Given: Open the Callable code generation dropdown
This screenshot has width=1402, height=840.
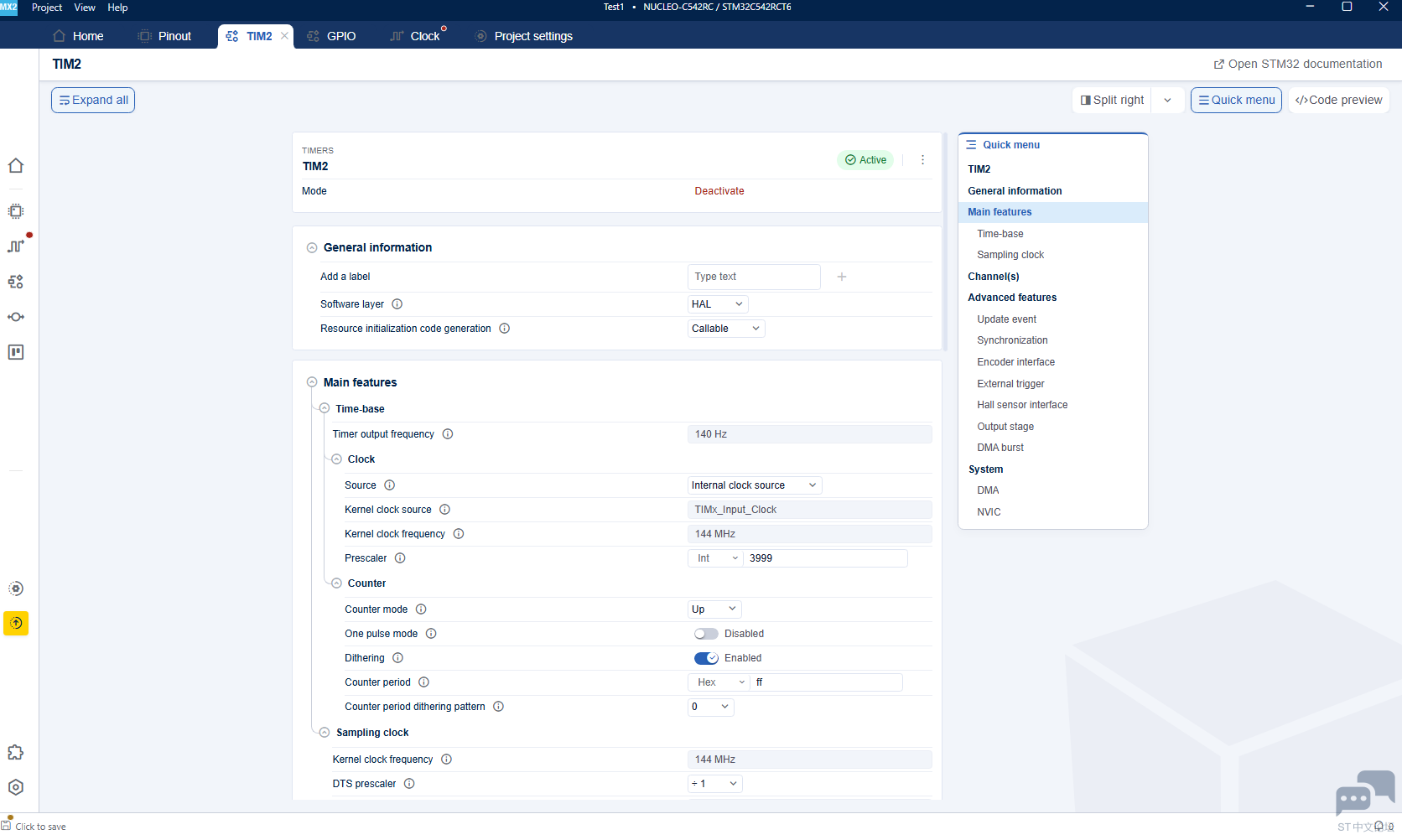Looking at the screenshot, I should tap(726, 329).
